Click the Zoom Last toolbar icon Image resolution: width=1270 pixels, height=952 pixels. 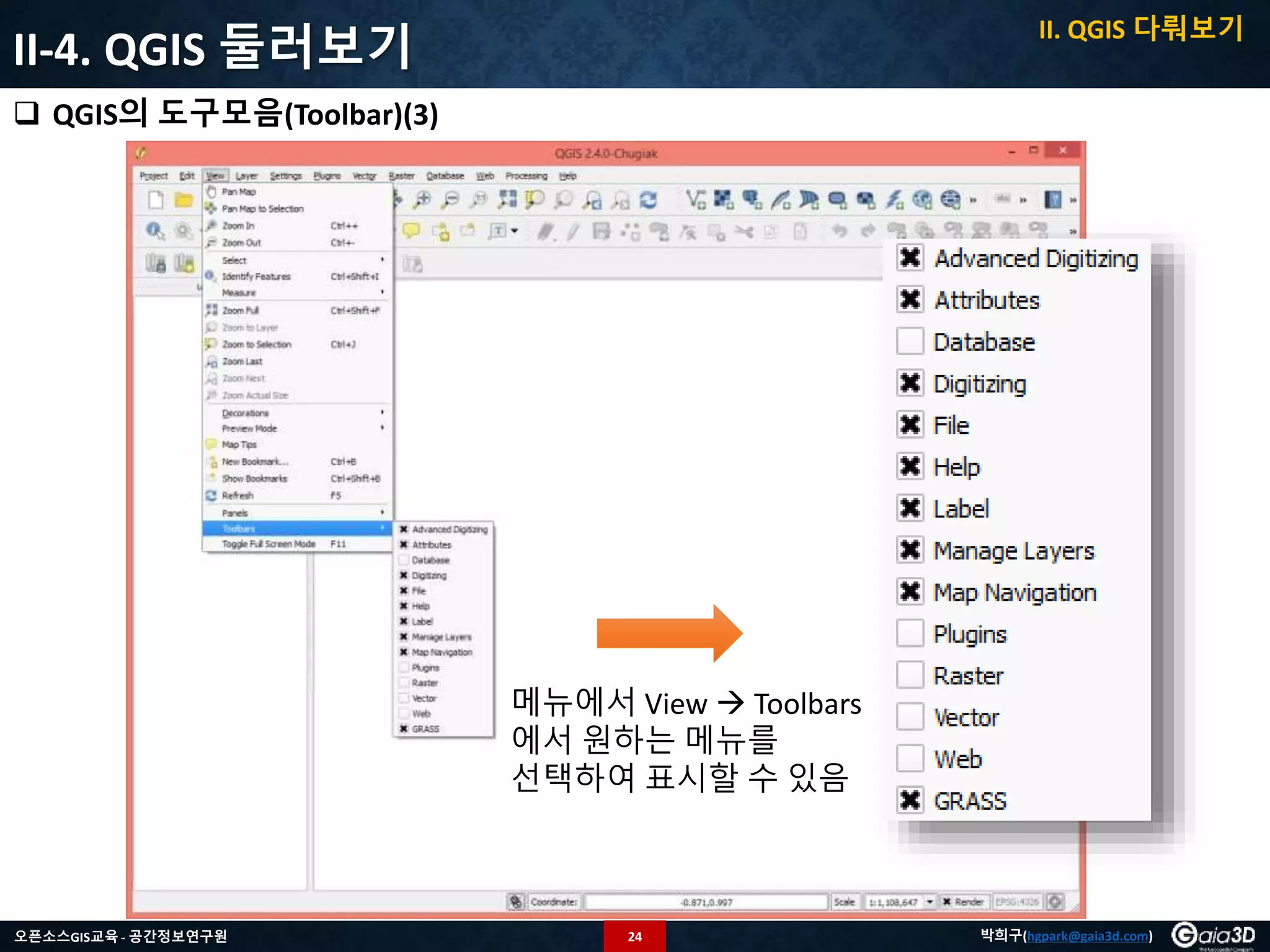click(593, 200)
